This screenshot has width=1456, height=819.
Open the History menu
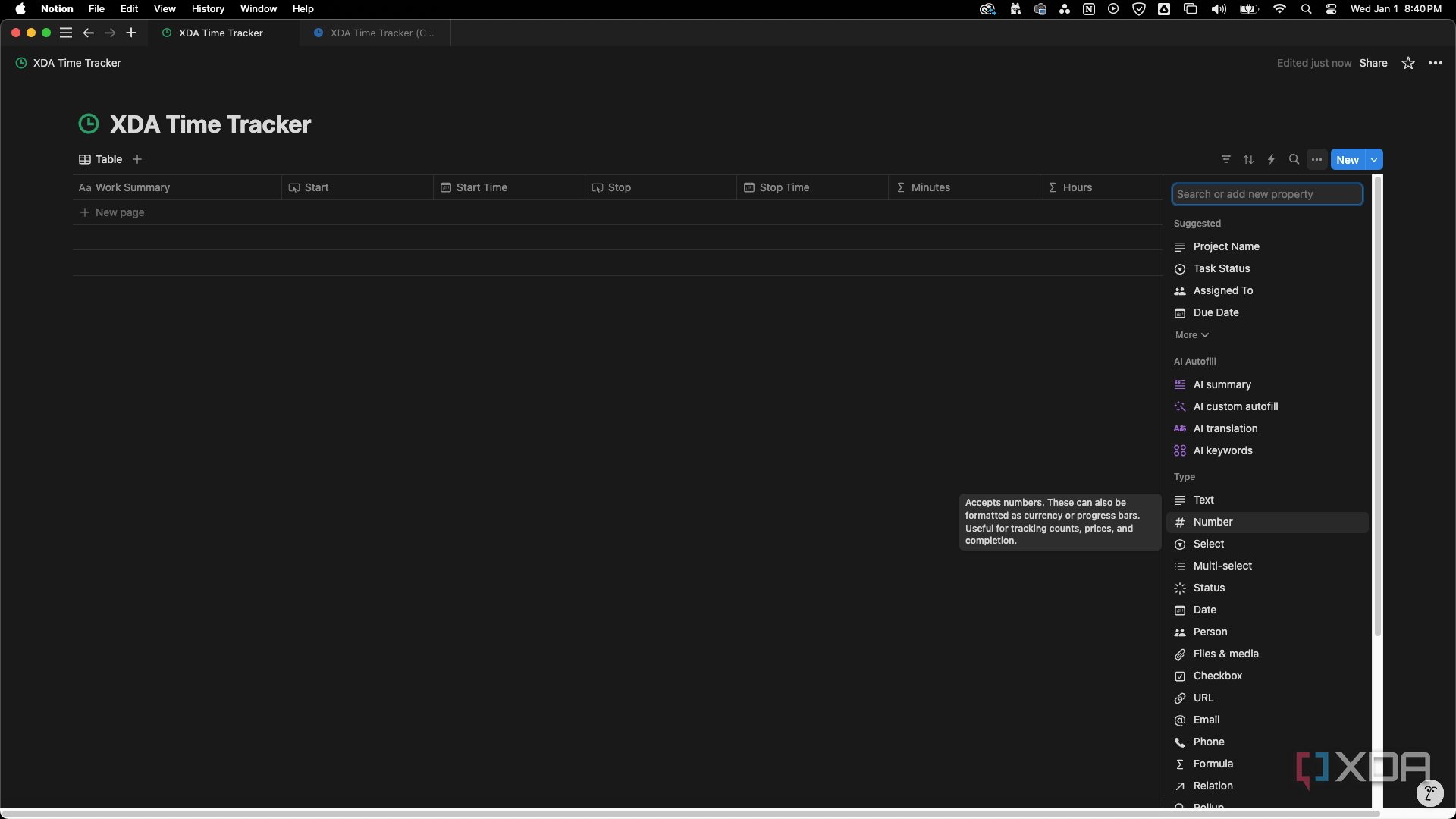pos(208,9)
